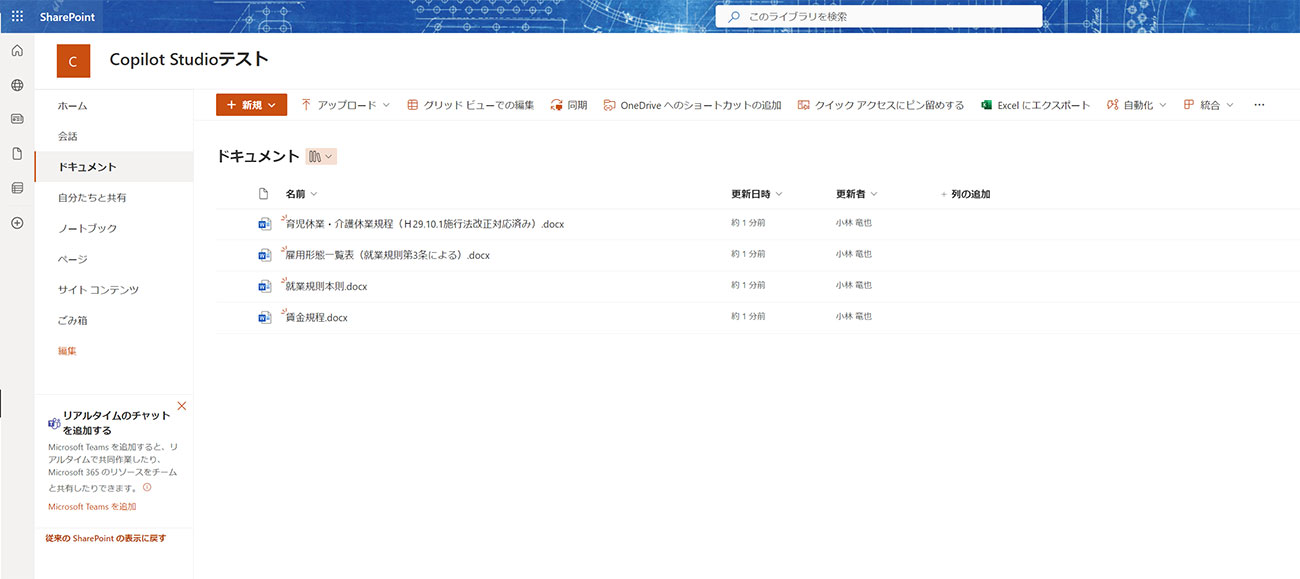Image resolution: width=1300 pixels, height=579 pixels.
Task: Click the sync 同期 icon
Action: click(557, 105)
